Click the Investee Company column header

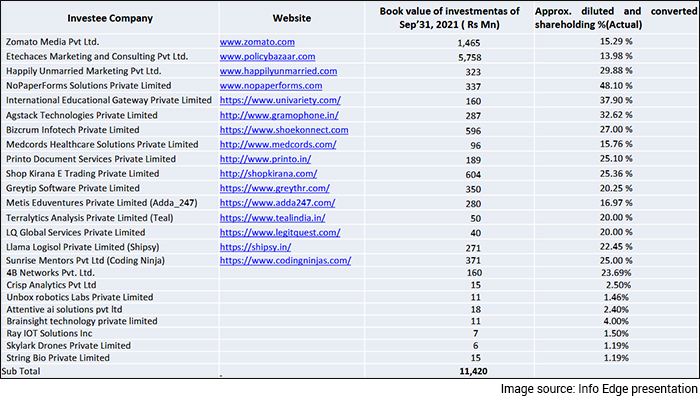click(x=110, y=18)
